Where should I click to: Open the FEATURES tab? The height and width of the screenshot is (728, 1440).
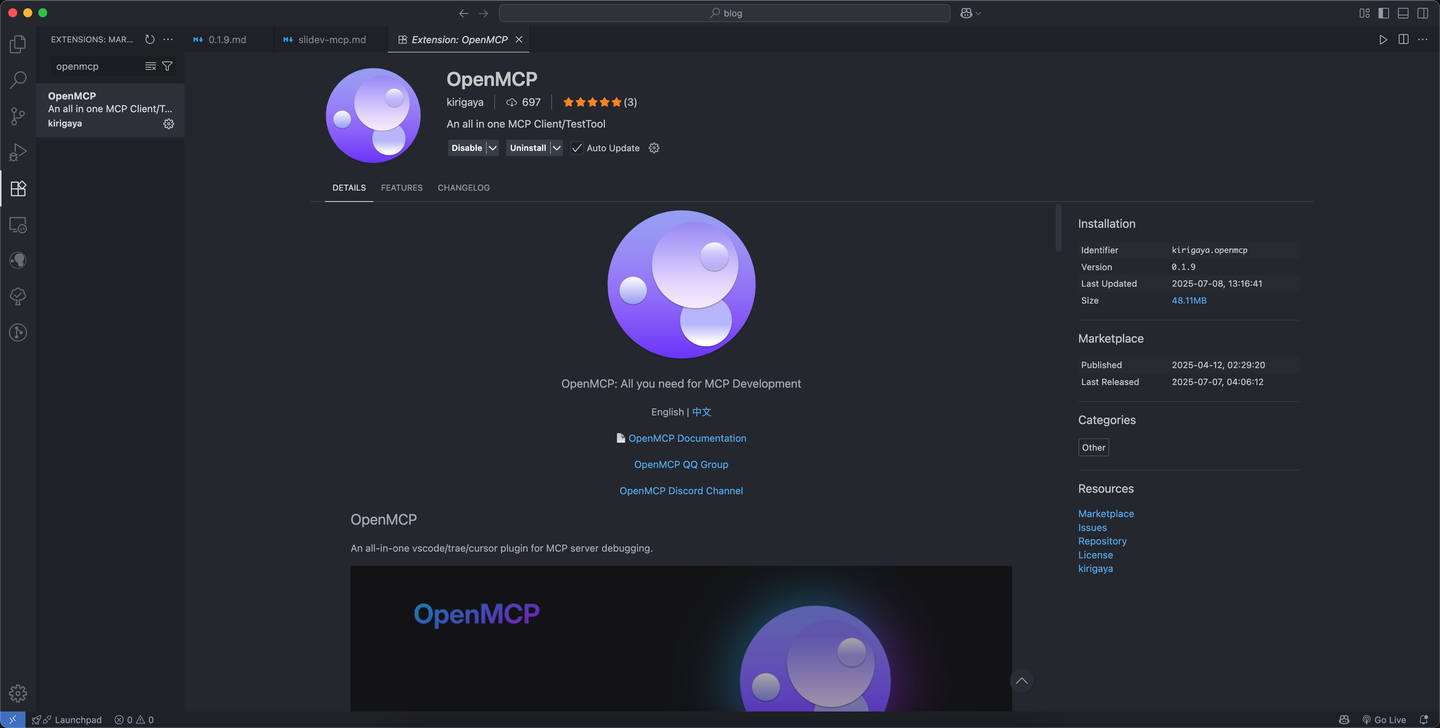(402, 188)
